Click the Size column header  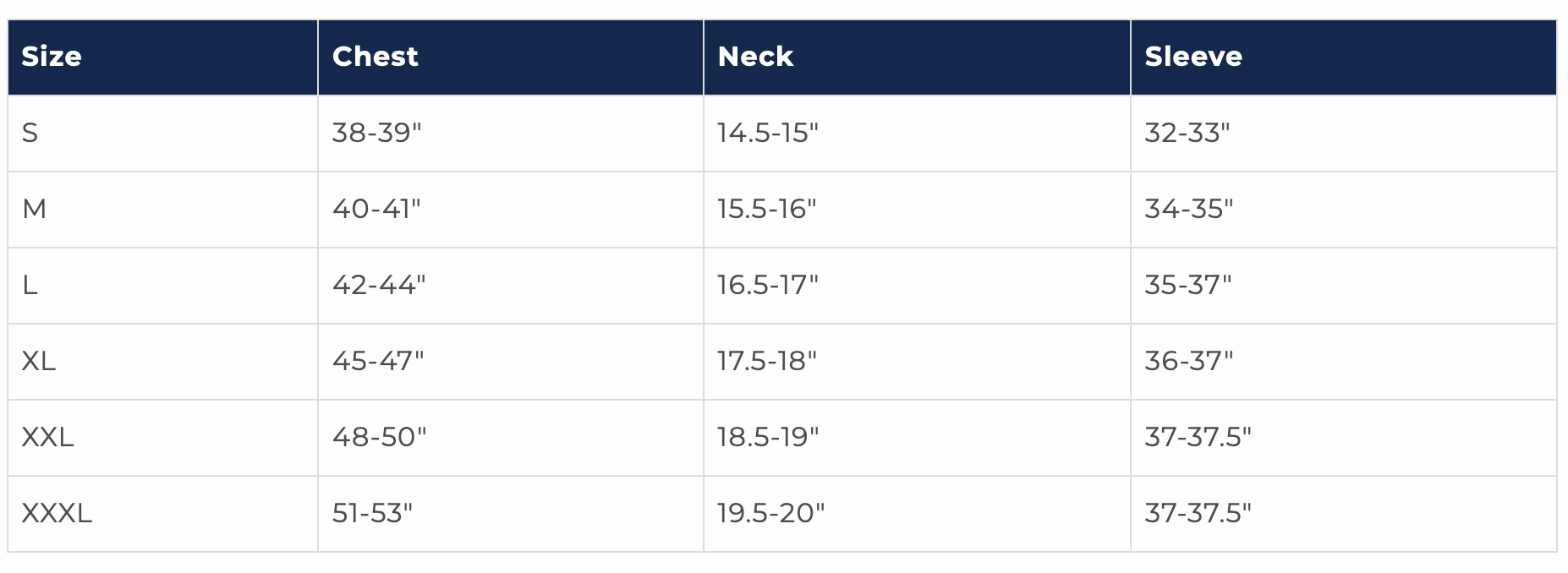click(x=52, y=57)
